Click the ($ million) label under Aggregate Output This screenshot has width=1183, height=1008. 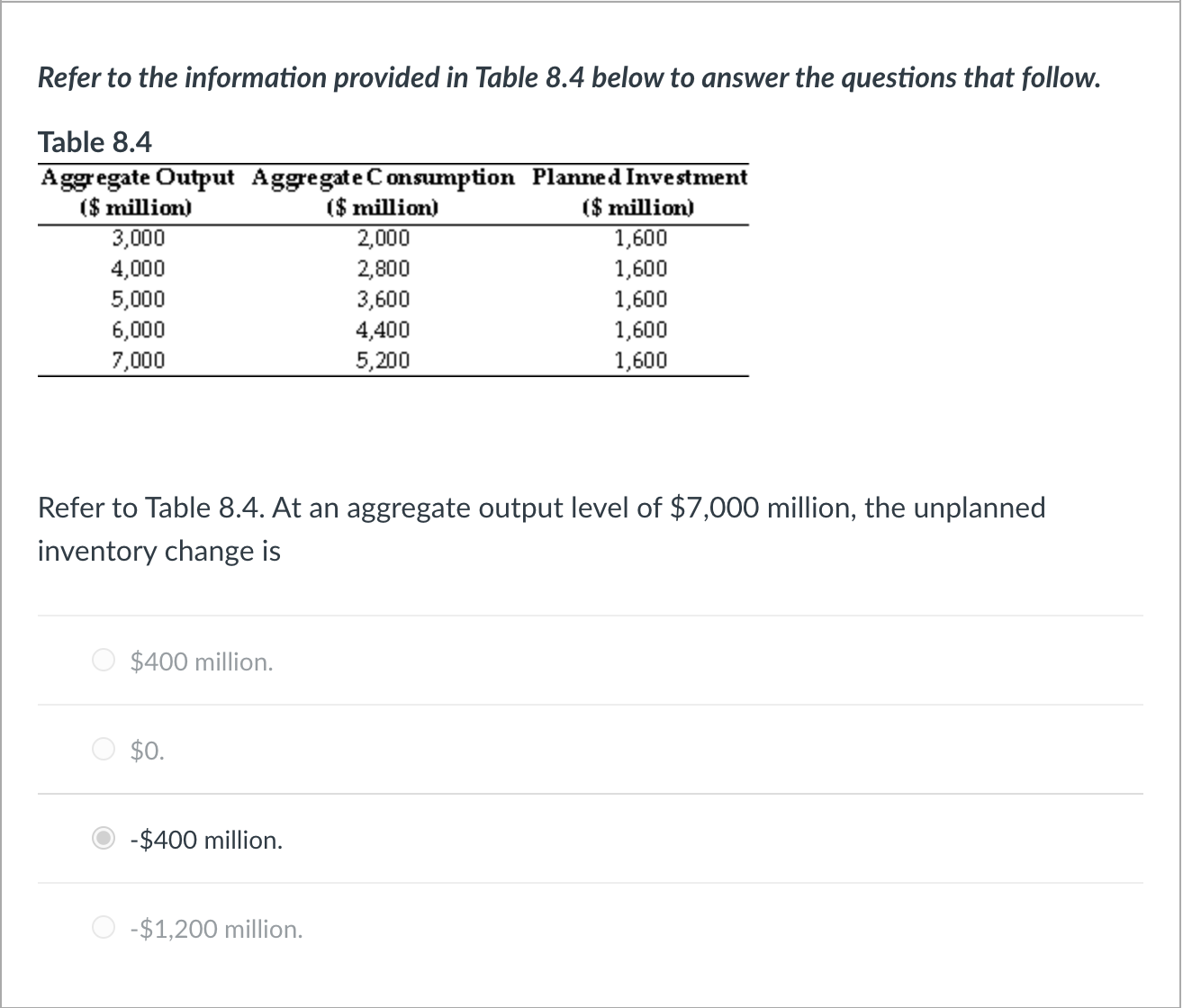[x=136, y=207]
